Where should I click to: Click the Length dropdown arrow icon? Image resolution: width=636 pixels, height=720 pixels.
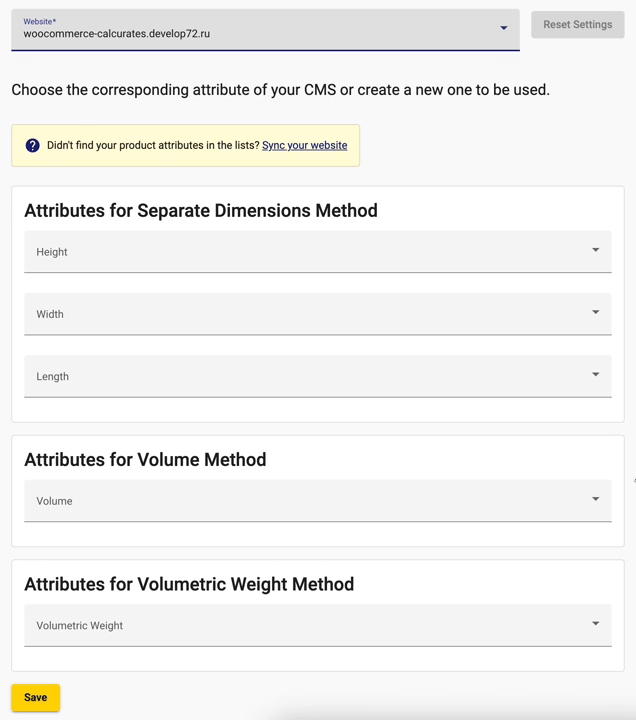[x=596, y=374]
